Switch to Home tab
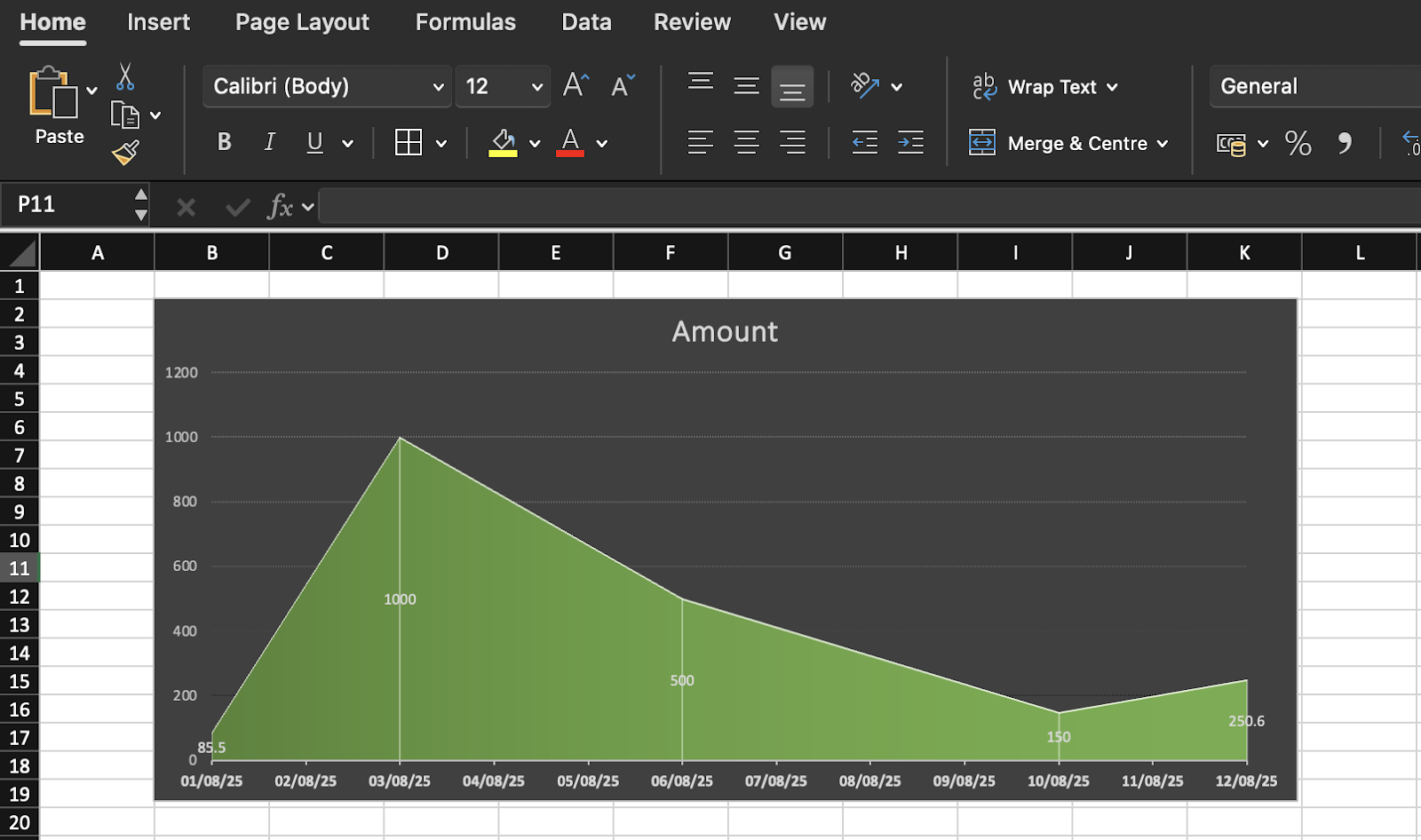 [53, 22]
